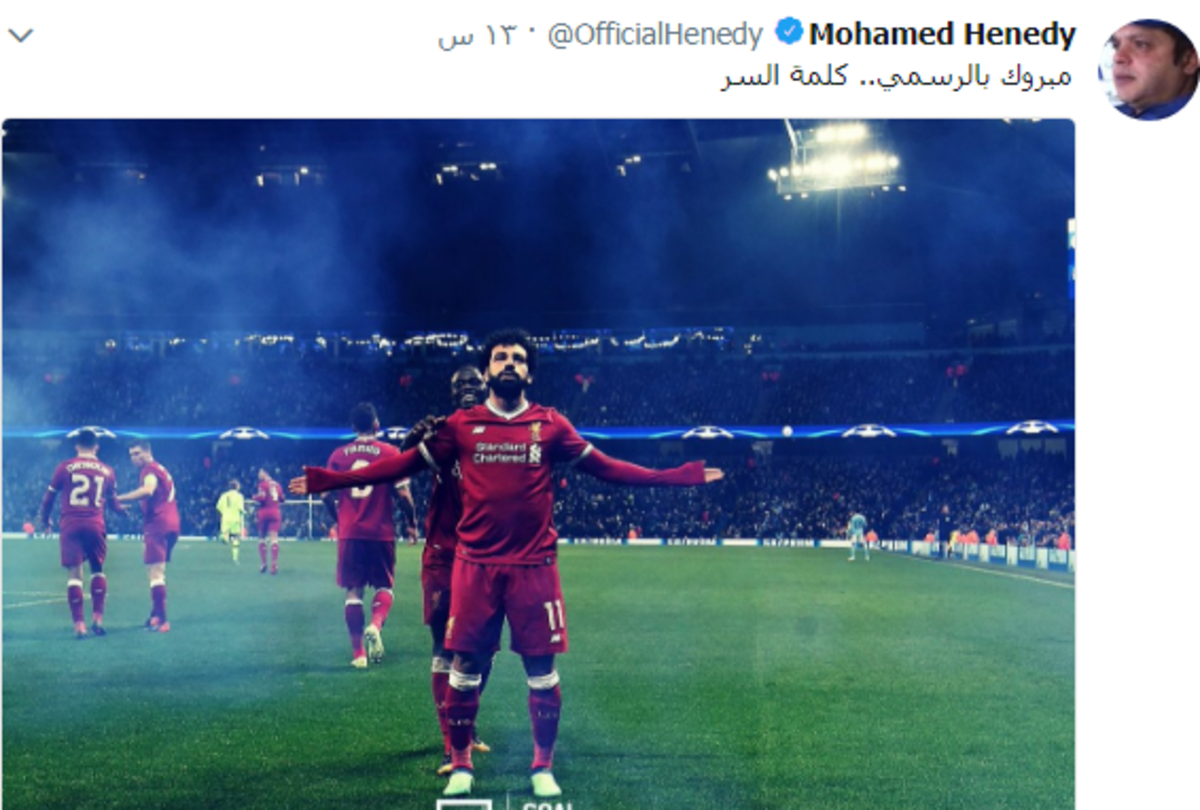Expand the tweet options chevron
The height and width of the screenshot is (810, 1200).
[x=20, y=36]
